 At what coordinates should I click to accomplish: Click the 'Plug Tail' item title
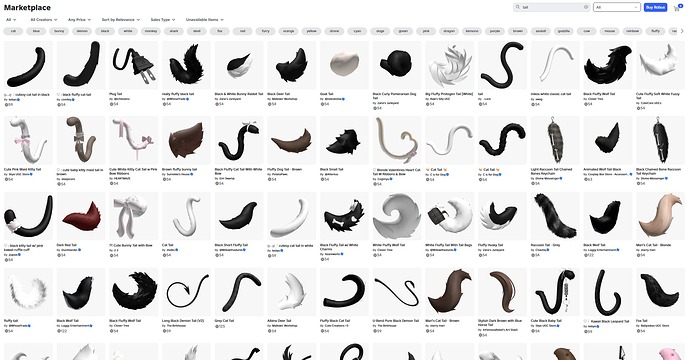click(115, 94)
